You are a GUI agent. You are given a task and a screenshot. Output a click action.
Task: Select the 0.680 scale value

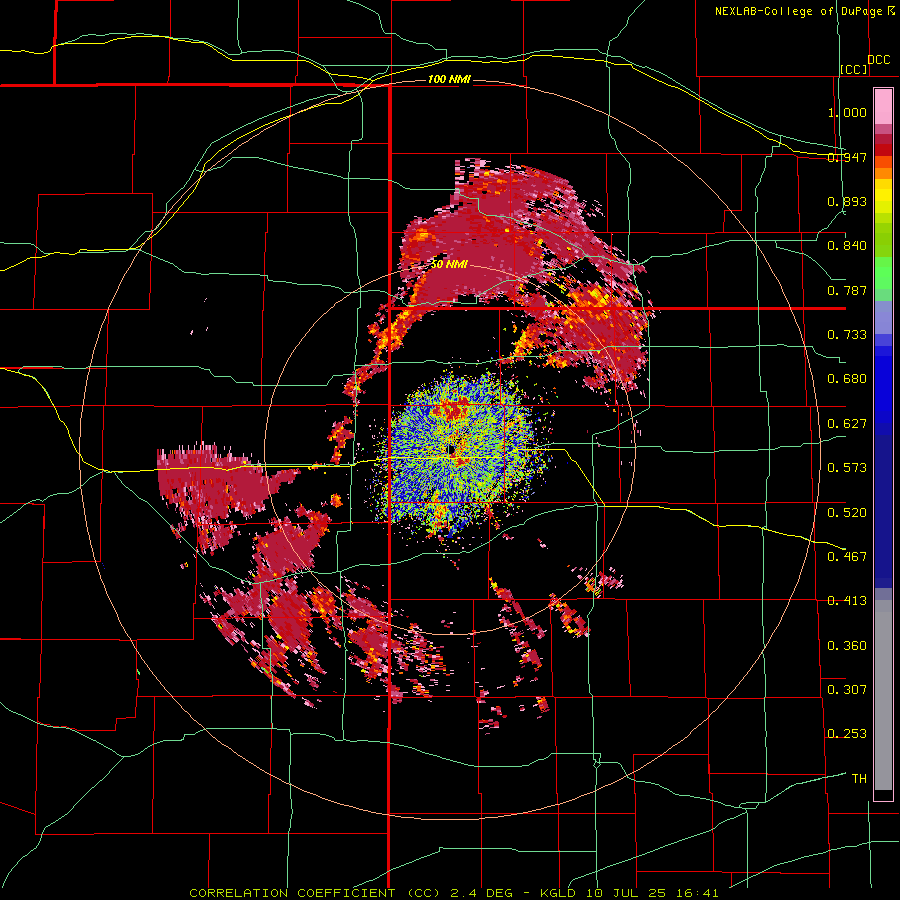tap(847, 379)
